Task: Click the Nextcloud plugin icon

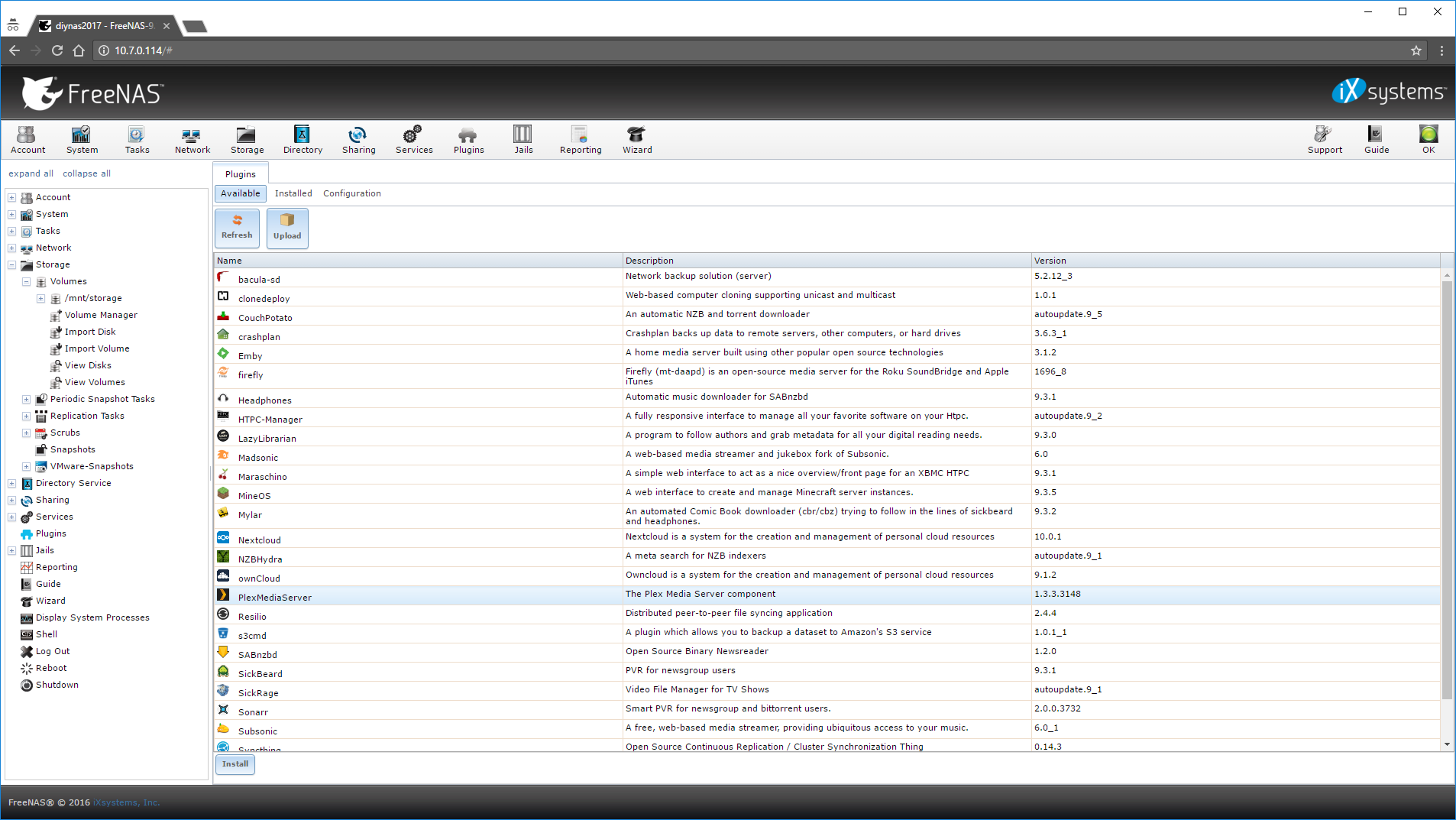Action: point(223,538)
